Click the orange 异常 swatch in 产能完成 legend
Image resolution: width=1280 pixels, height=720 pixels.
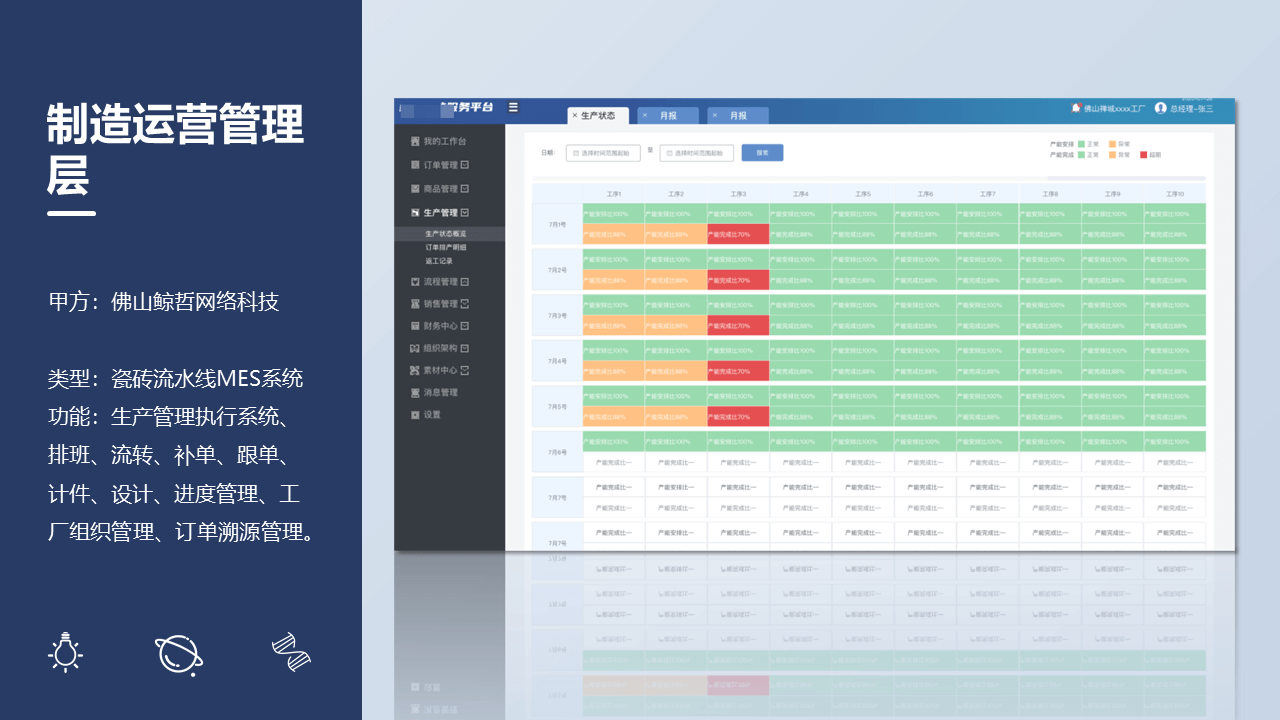click(x=1112, y=155)
